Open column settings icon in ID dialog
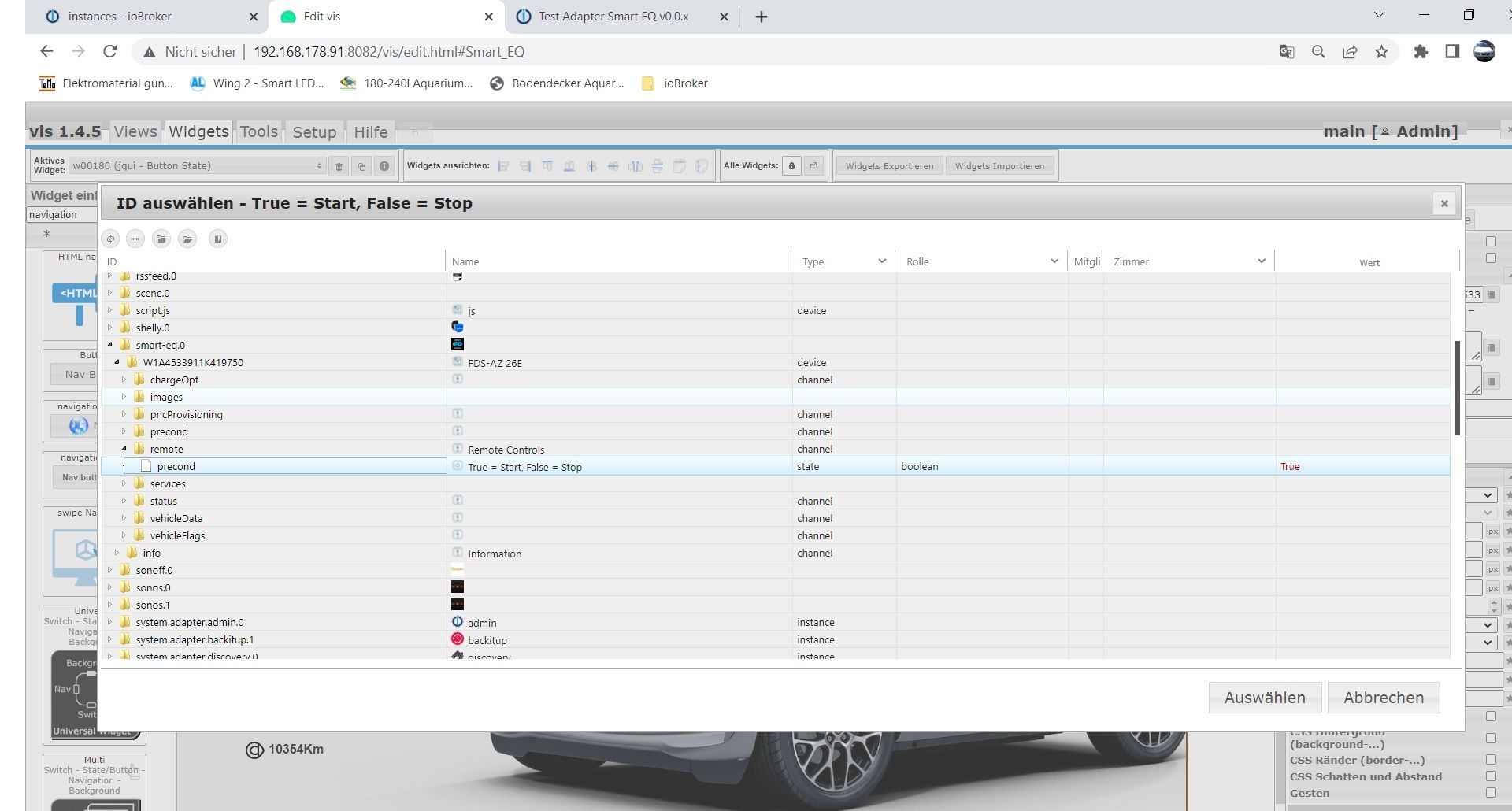This screenshot has height=811, width=1512. 218,239
